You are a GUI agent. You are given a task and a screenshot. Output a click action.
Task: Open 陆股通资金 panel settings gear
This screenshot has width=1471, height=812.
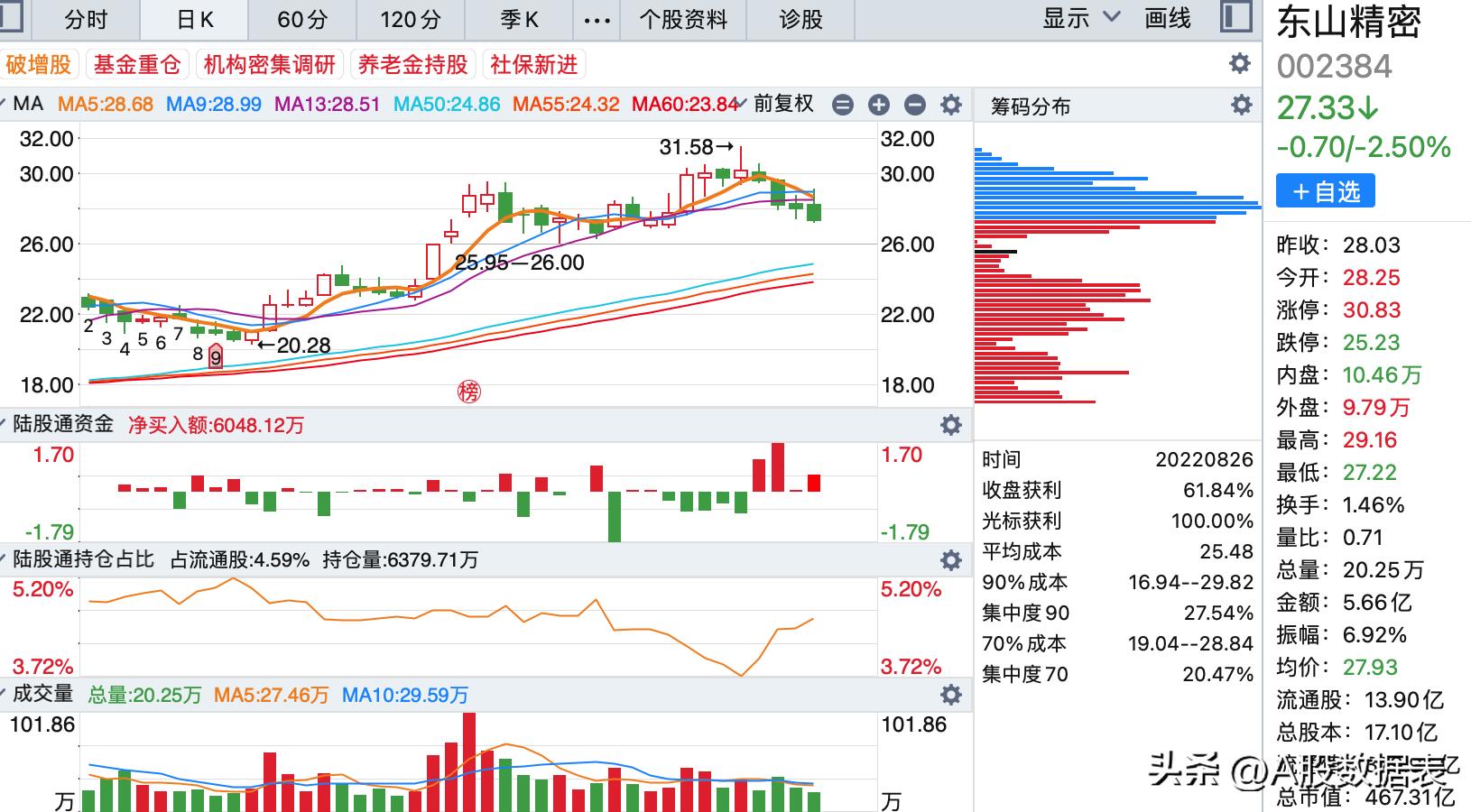tap(951, 425)
